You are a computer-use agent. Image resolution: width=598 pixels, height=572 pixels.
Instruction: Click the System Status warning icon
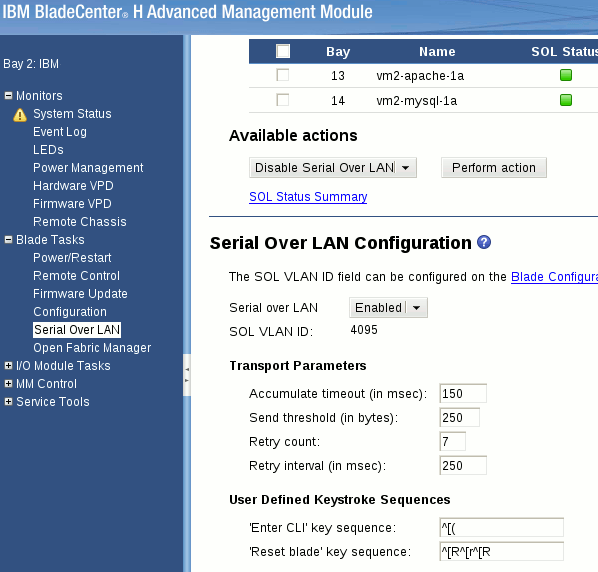[20, 115]
